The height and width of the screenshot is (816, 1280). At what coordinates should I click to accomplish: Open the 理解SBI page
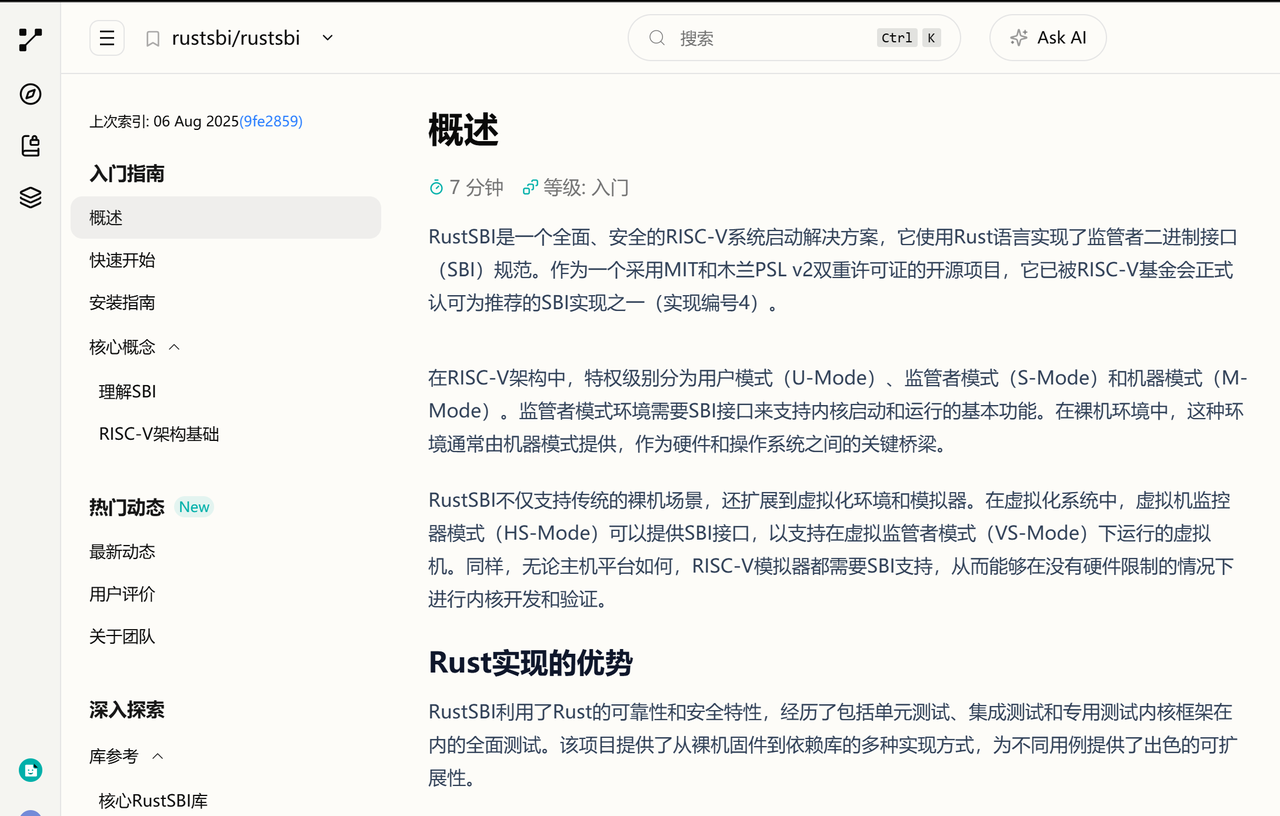click(127, 392)
